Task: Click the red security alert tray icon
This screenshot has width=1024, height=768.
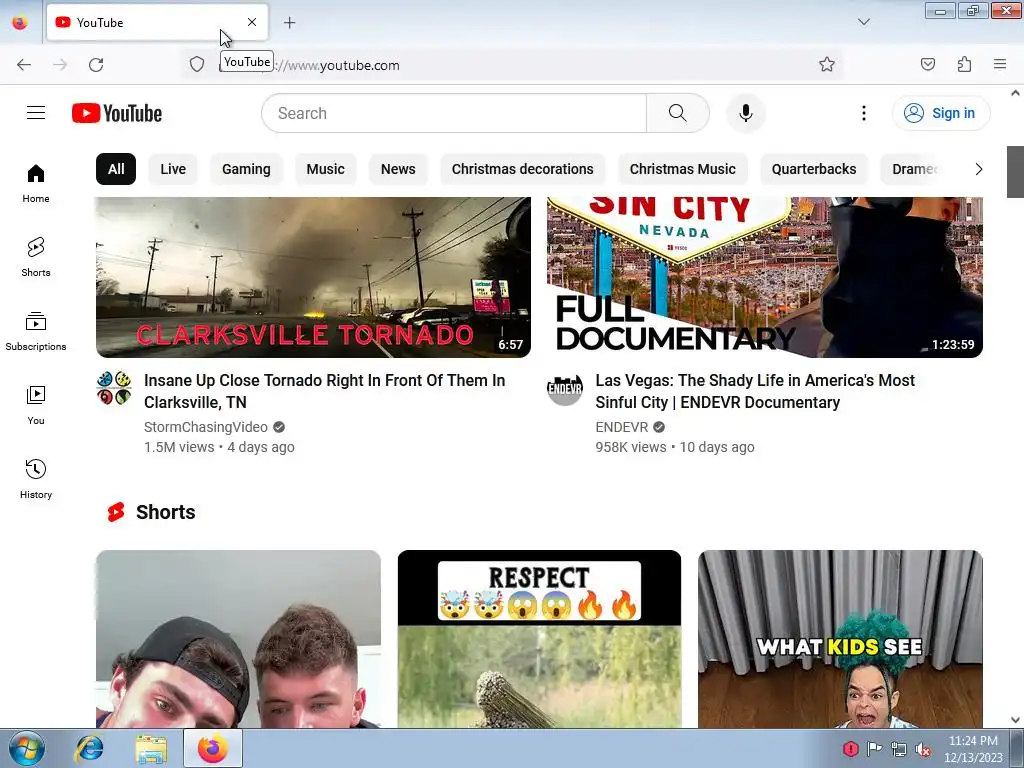Action: (x=850, y=749)
